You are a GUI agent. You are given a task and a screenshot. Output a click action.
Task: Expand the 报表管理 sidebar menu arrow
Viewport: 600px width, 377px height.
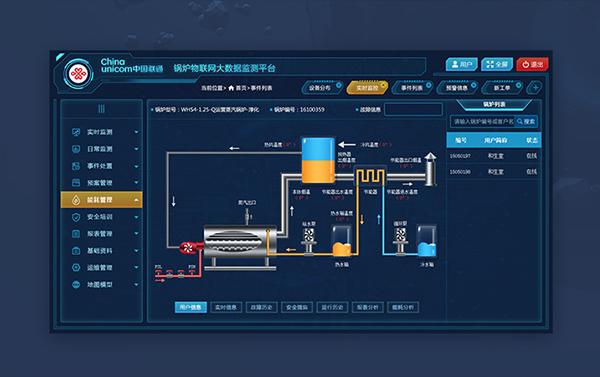click(136, 234)
